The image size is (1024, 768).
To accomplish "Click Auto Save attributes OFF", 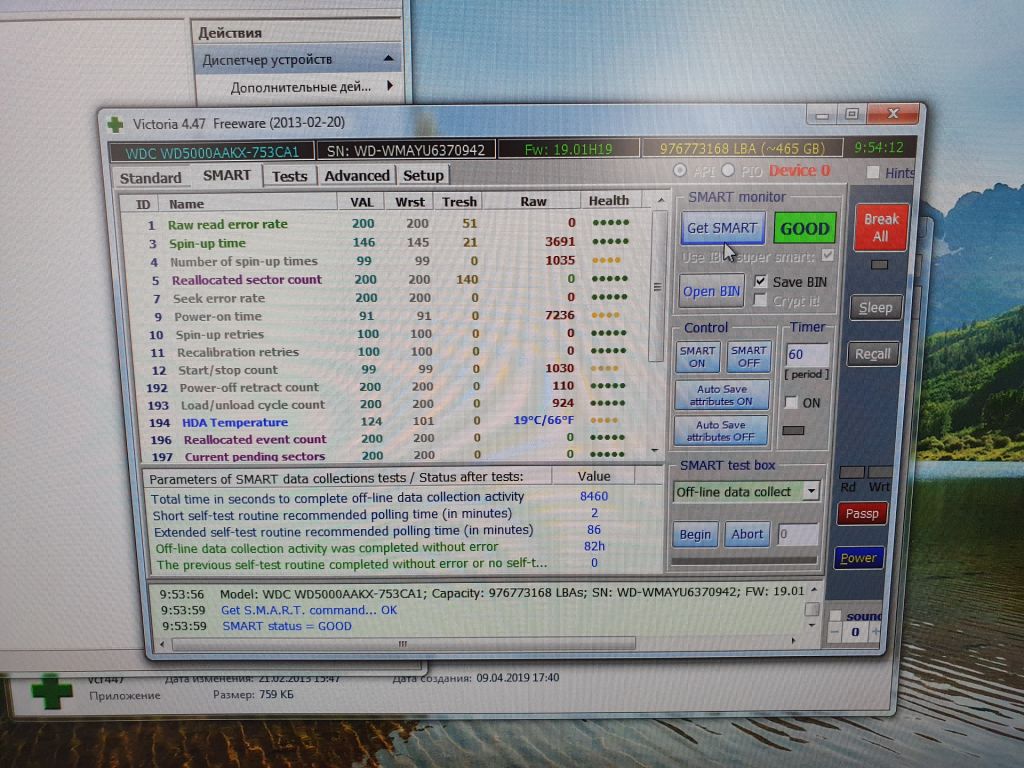I will click(x=720, y=430).
